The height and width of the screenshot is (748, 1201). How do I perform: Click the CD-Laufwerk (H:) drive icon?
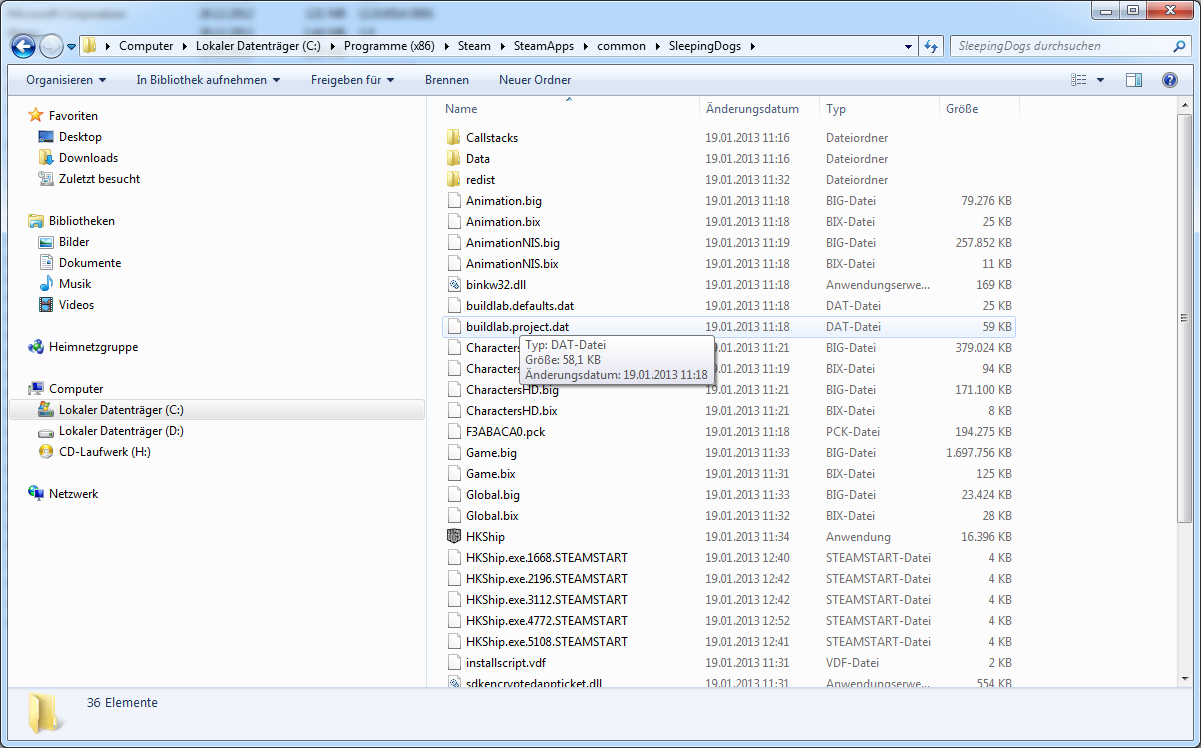pyautogui.click(x=46, y=452)
